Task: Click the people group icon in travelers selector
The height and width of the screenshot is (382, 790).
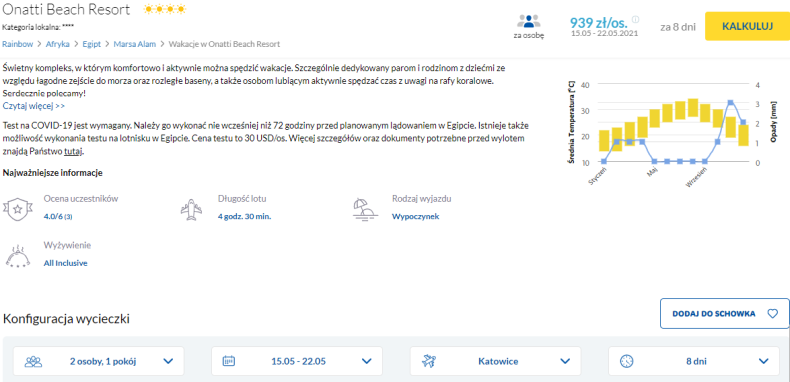Action: coord(33,361)
